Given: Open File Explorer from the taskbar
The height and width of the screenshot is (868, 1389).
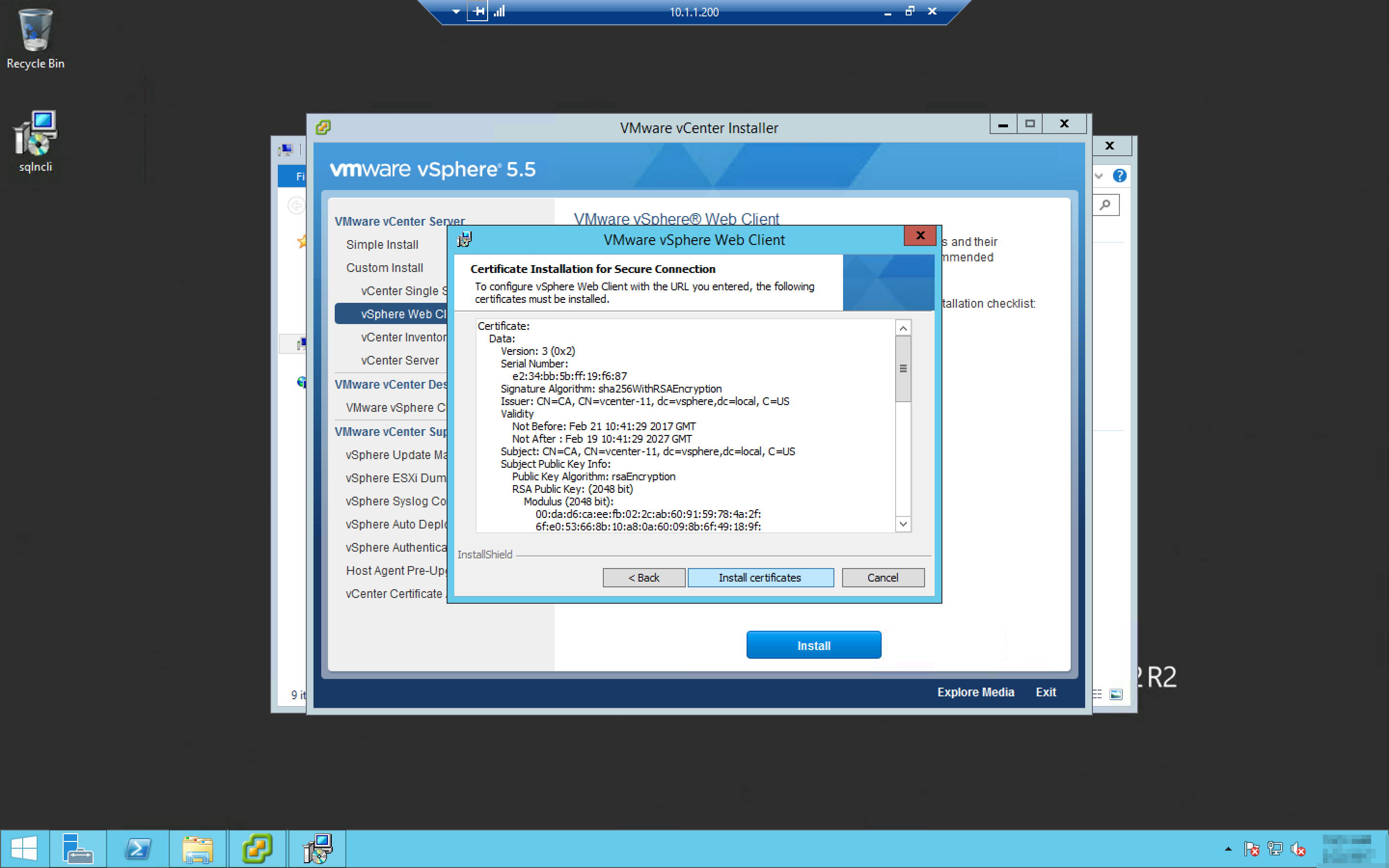Looking at the screenshot, I should point(197,848).
